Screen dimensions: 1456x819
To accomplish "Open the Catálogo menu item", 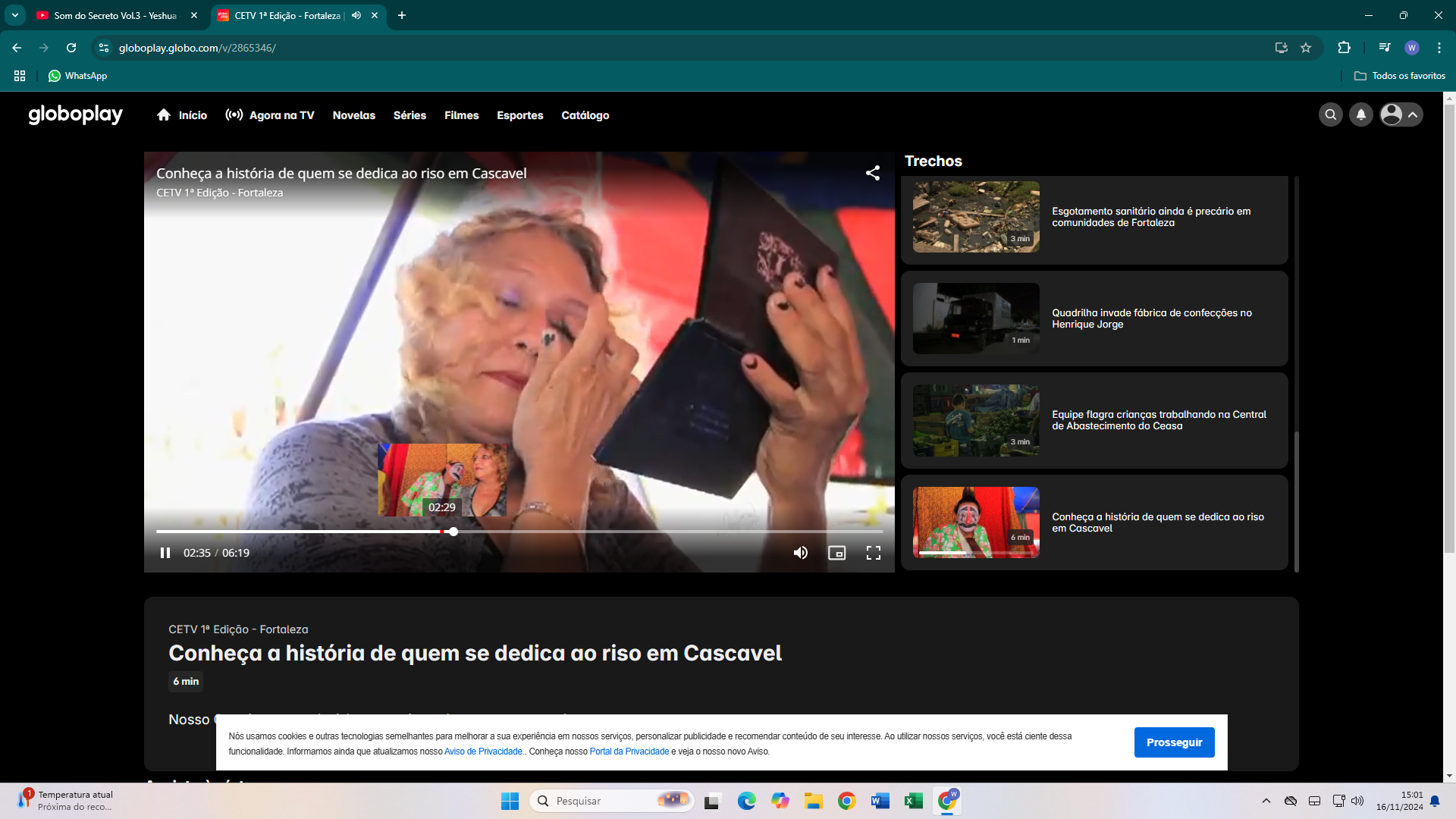I will pos(585,115).
